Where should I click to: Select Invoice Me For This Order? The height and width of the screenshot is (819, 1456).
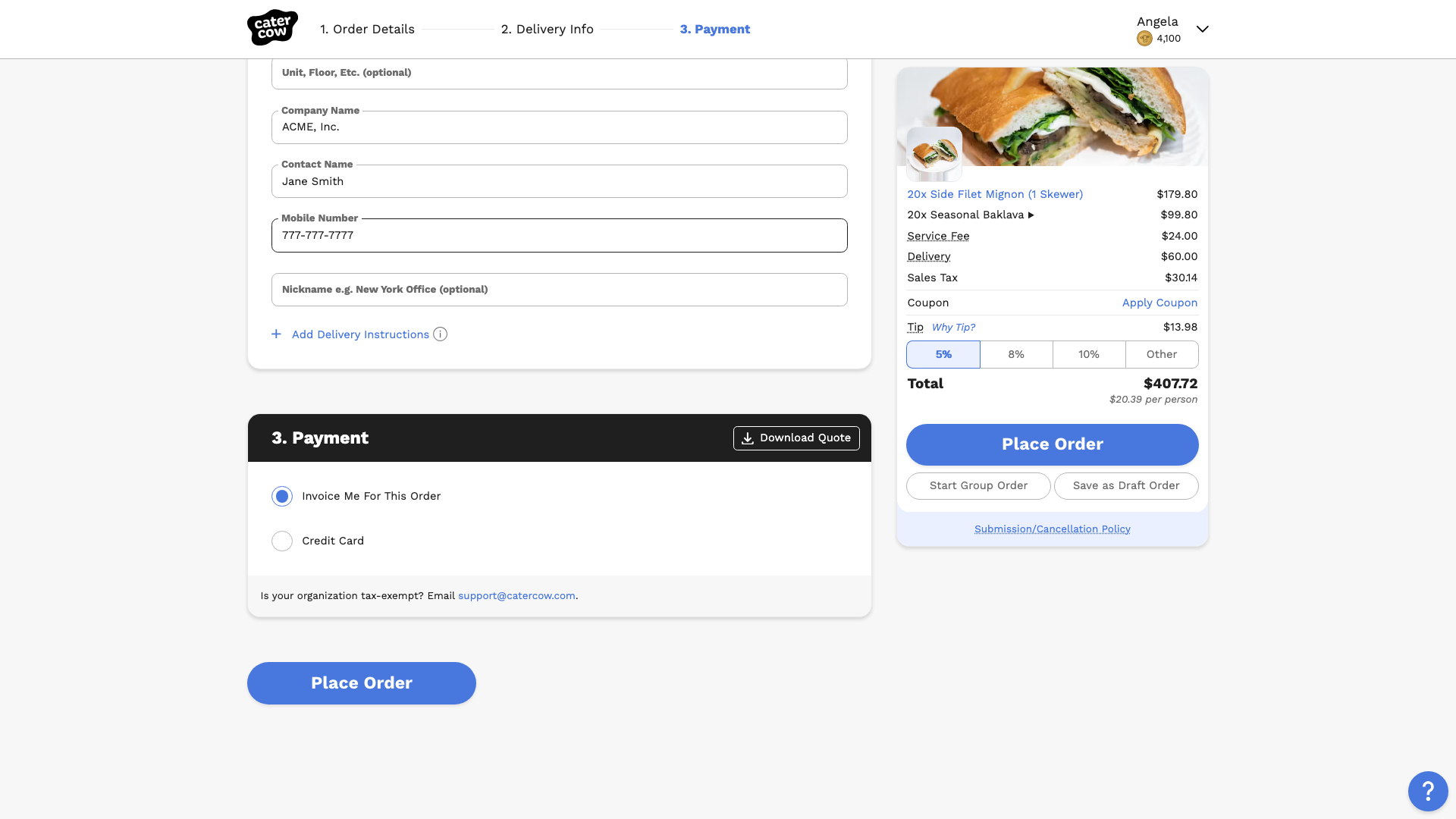click(282, 496)
